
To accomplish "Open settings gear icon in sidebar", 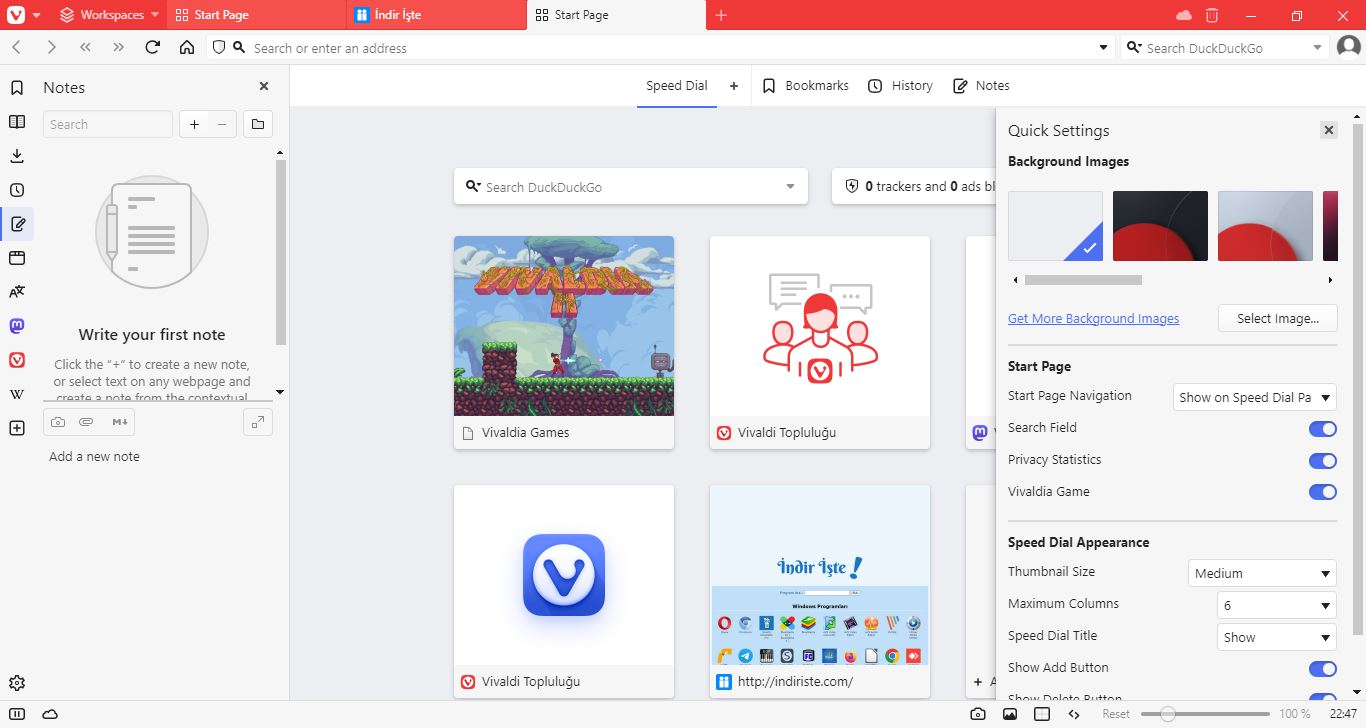I will coord(17,684).
